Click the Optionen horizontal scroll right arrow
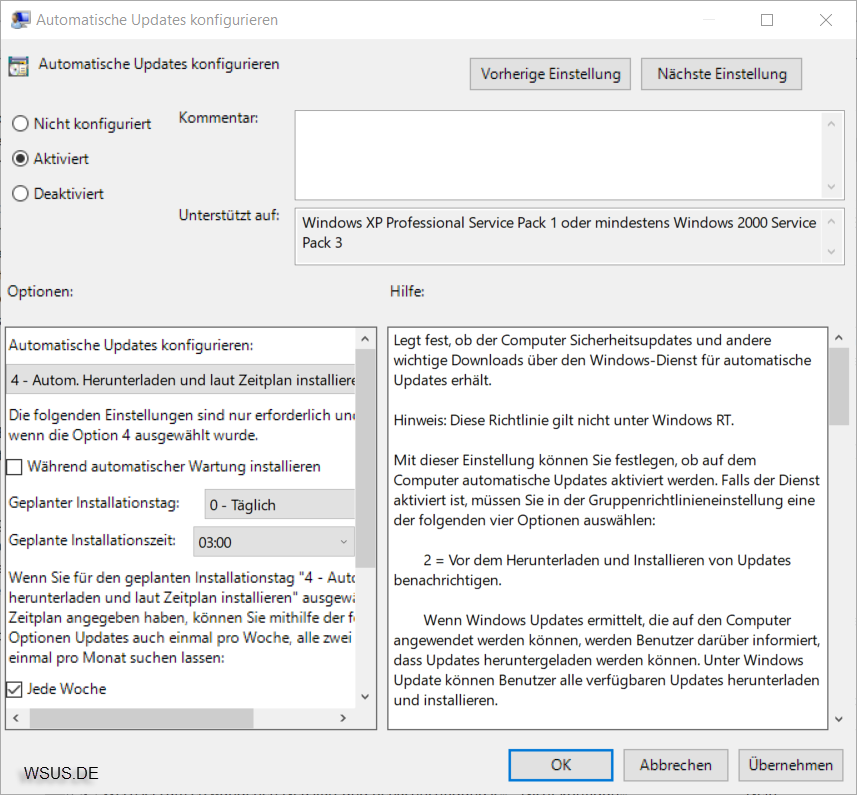The height and width of the screenshot is (795, 857). point(343,718)
